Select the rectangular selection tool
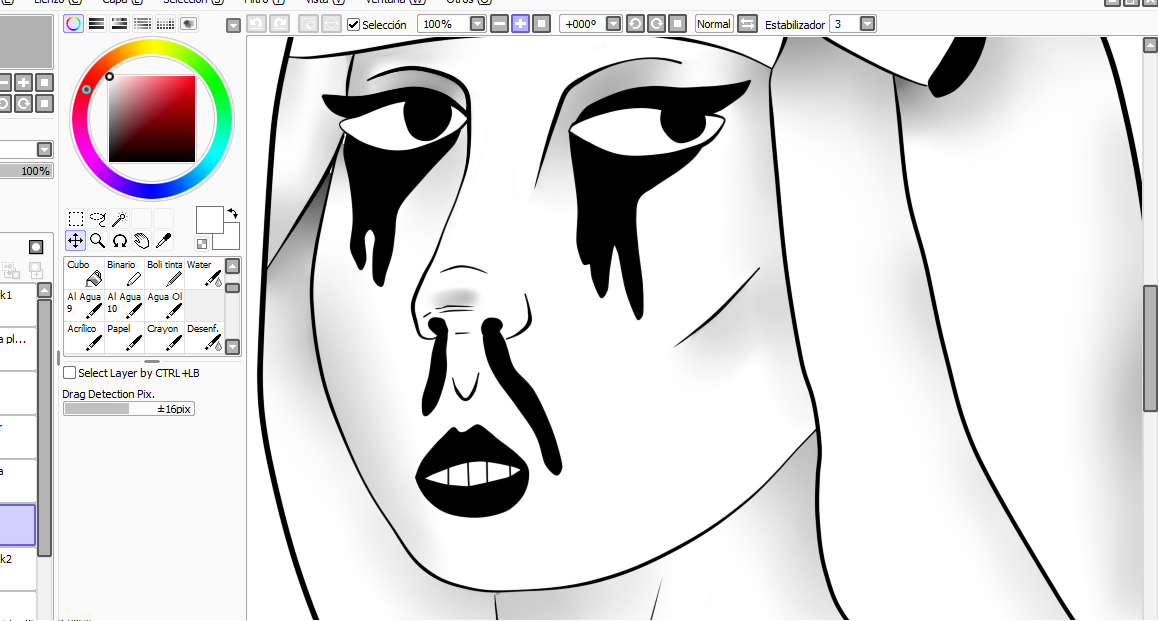This screenshot has width=1158, height=621. pos(75,219)
